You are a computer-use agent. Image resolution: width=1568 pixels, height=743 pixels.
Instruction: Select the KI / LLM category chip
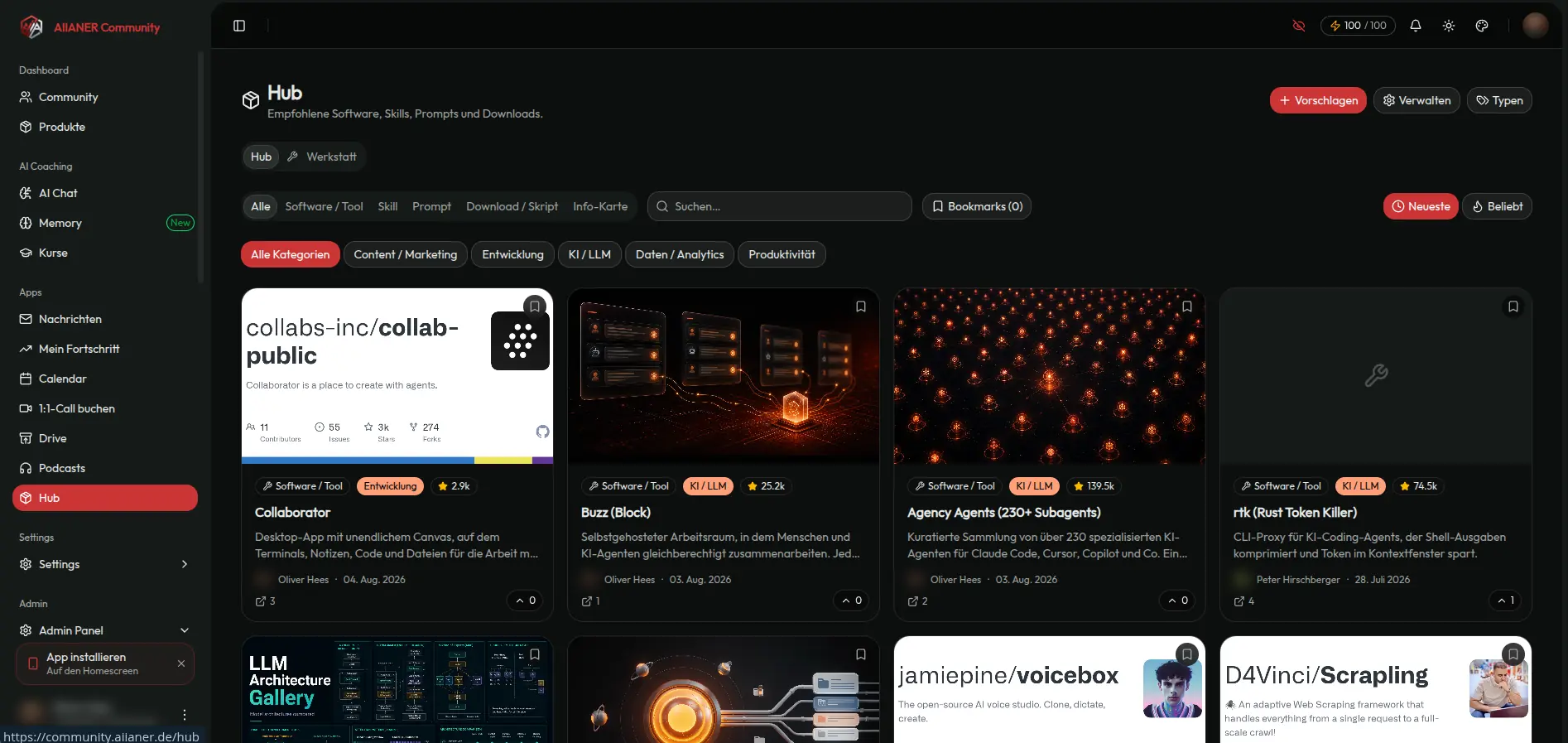click(589, 254)
